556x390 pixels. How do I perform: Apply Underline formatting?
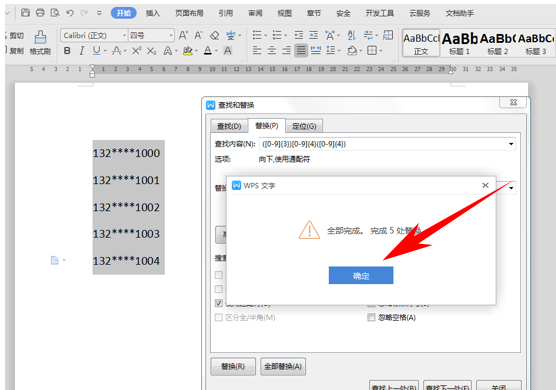tap(96, 51)
